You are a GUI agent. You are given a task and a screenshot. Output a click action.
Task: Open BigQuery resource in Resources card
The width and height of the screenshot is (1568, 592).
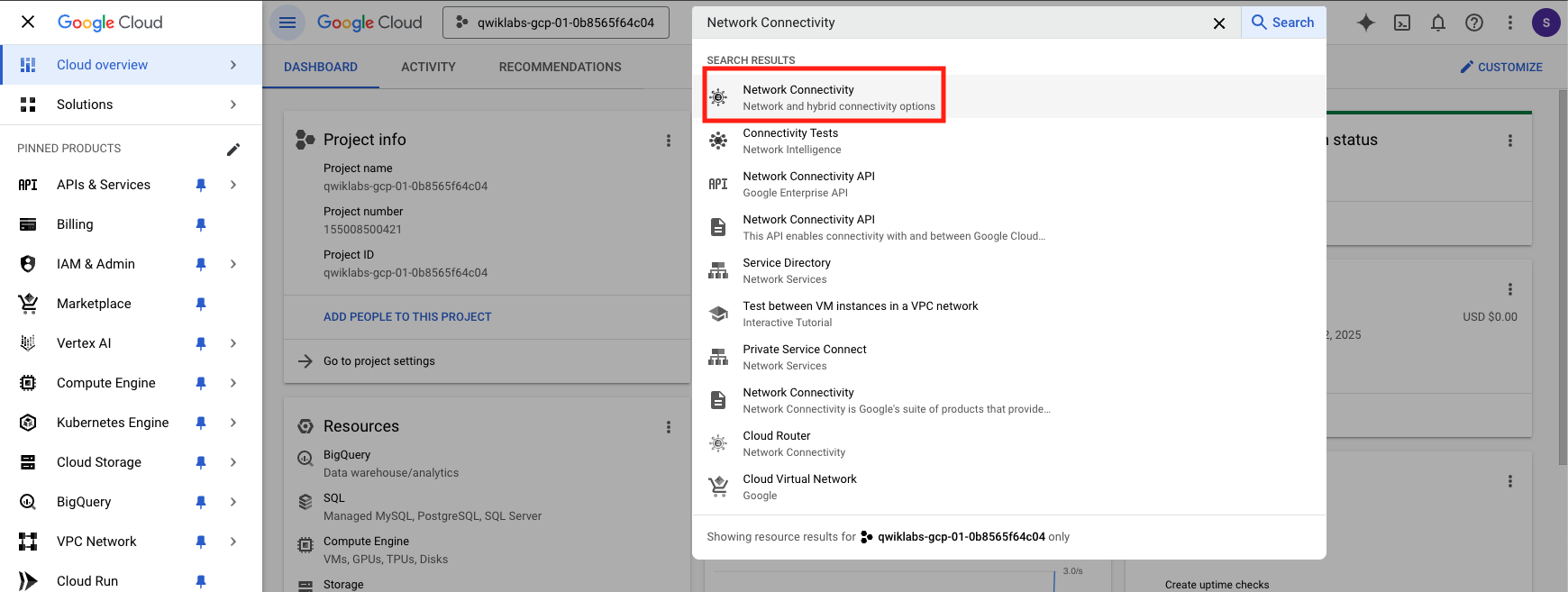tap(391, 463)
